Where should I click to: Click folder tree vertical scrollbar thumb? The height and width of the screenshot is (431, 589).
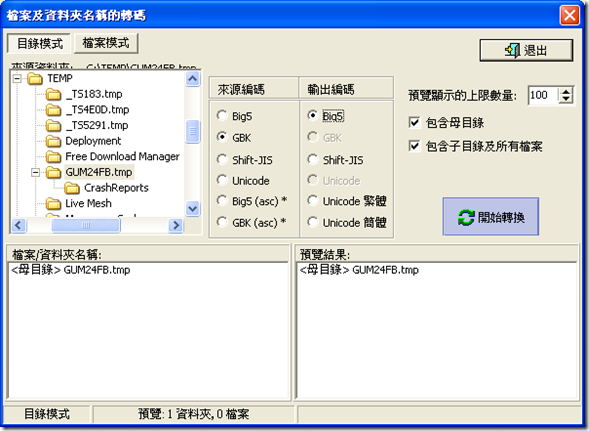pyautogui.click(x=193, y=132)
